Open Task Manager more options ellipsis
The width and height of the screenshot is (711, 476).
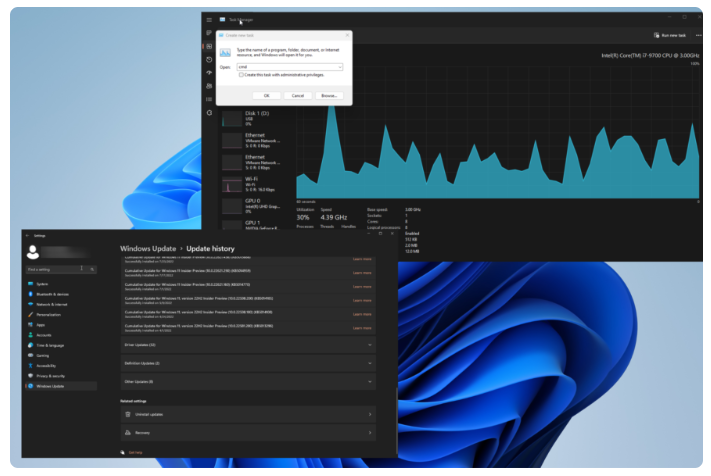pos(698,35)
